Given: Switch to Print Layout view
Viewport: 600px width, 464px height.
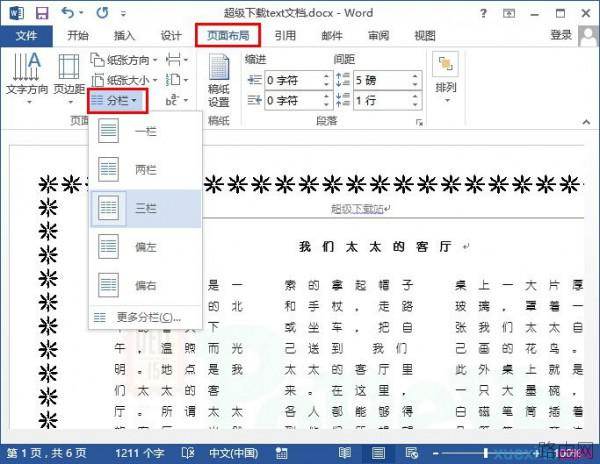Looking at the screenshot, I should point(378,453).
